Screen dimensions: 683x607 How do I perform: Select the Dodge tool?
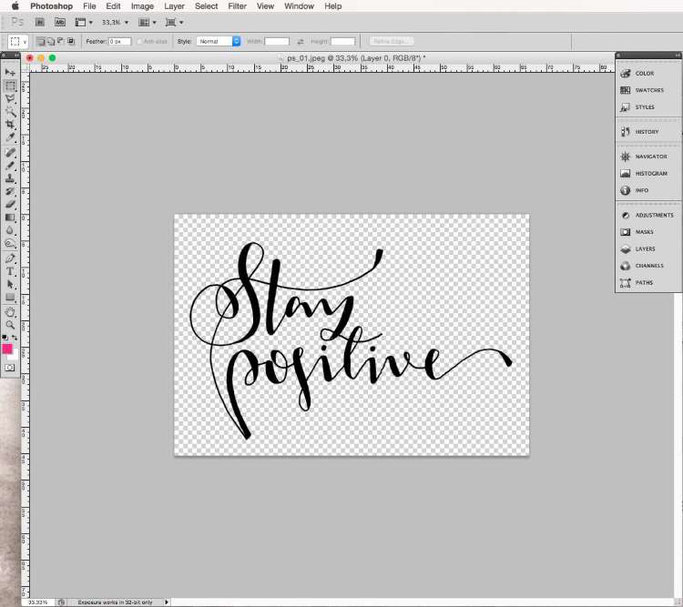click(x=10, y=244)
